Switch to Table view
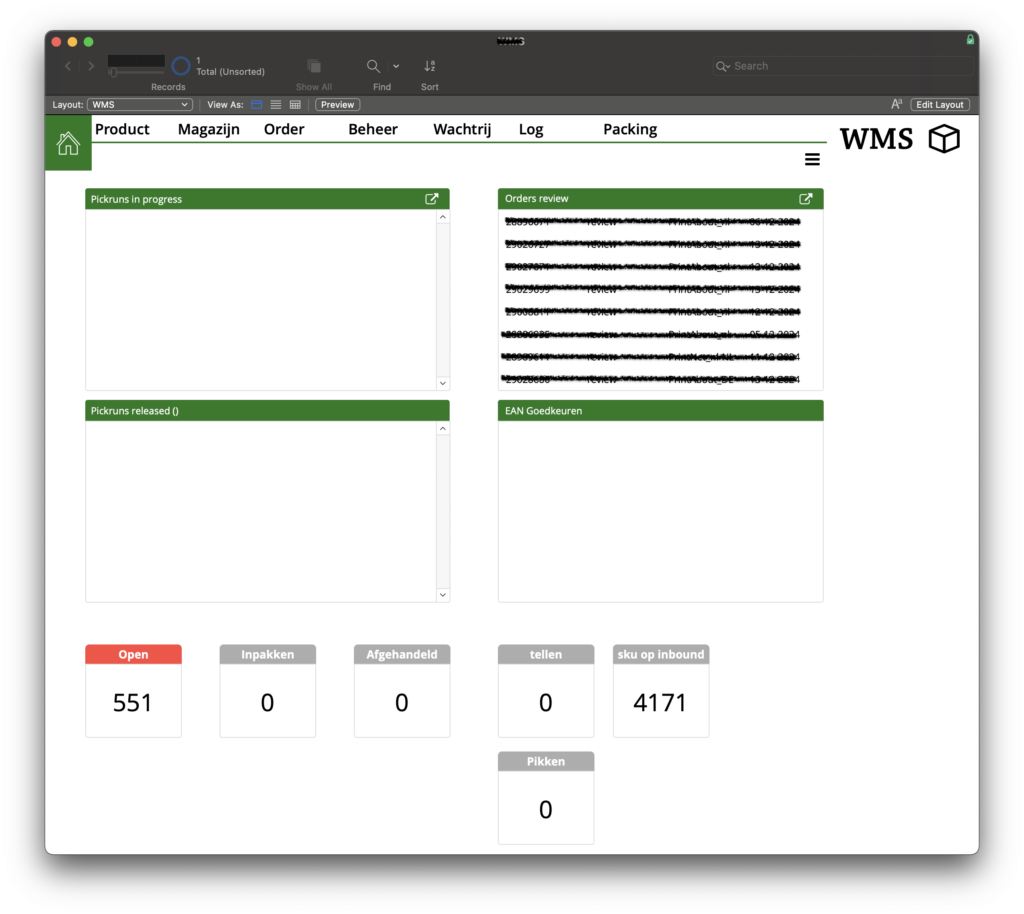 295,105
